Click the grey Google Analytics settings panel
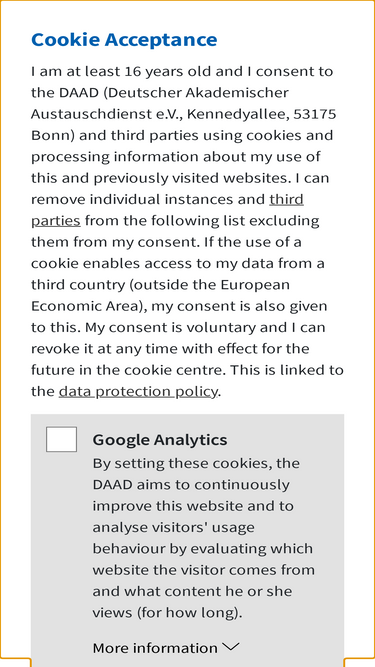This screenshot has height=667, width=375. 188,540
